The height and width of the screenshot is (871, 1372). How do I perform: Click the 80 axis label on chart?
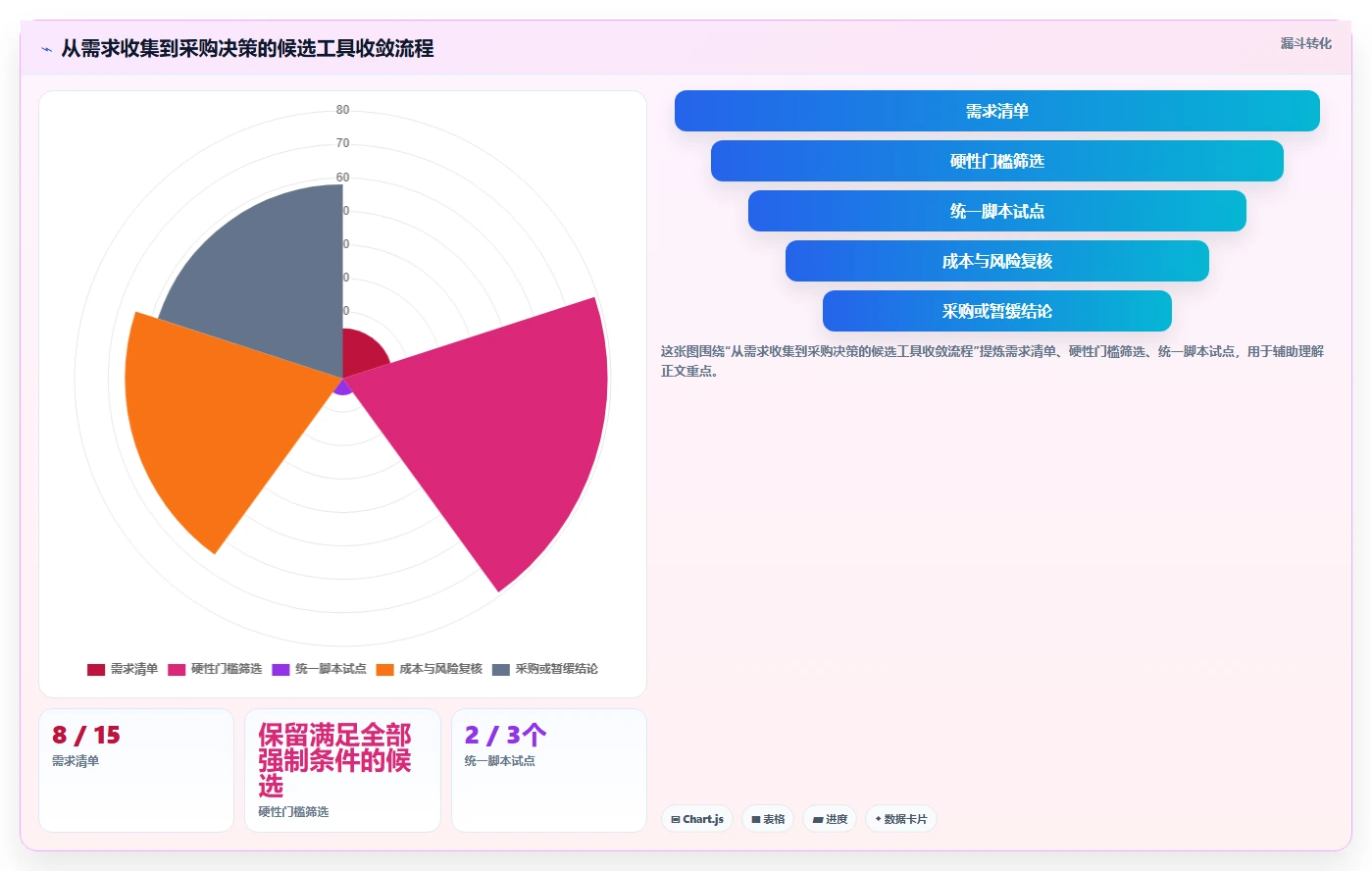tap(342, 110)
